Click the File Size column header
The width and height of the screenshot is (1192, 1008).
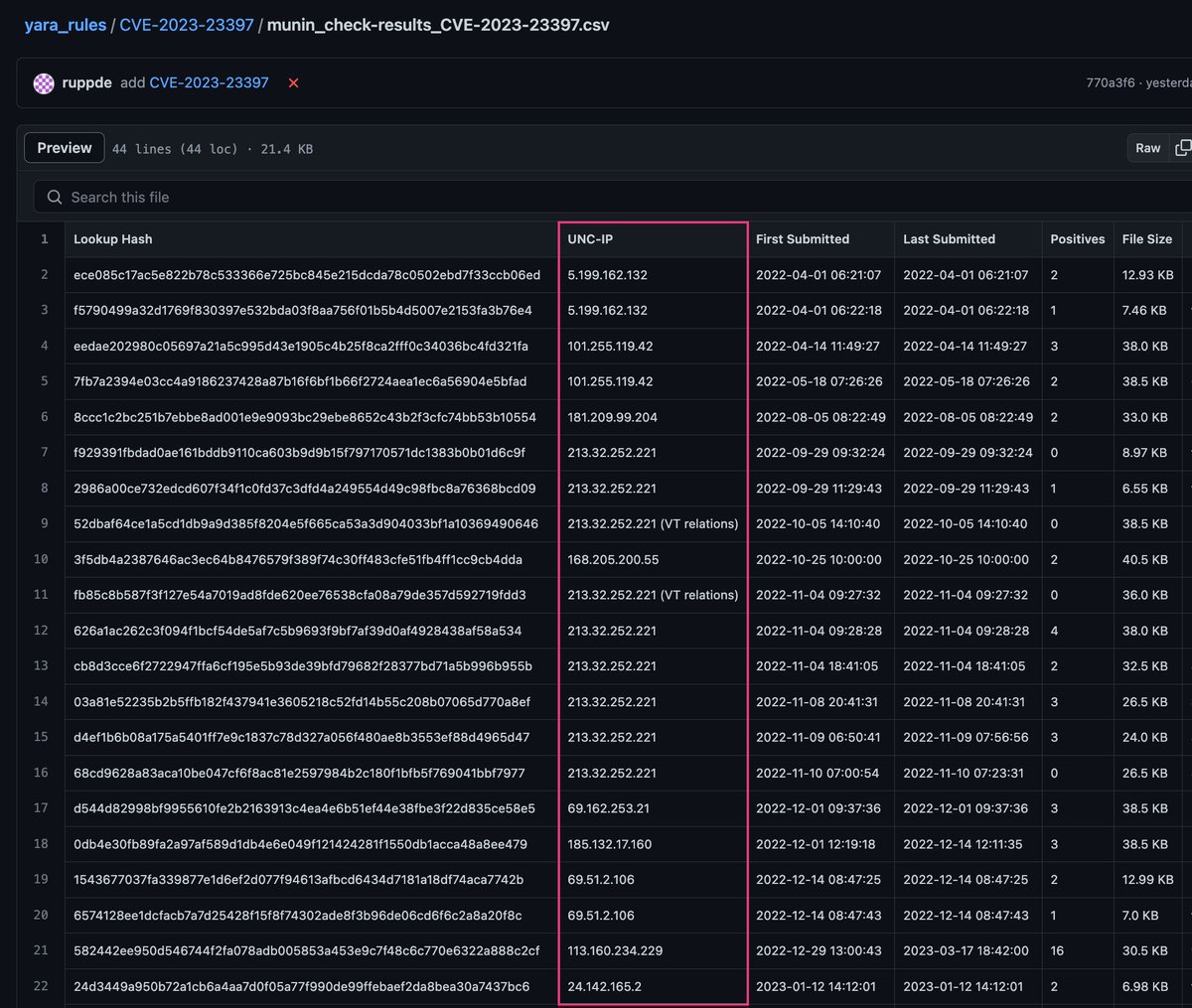[1147, 239]
